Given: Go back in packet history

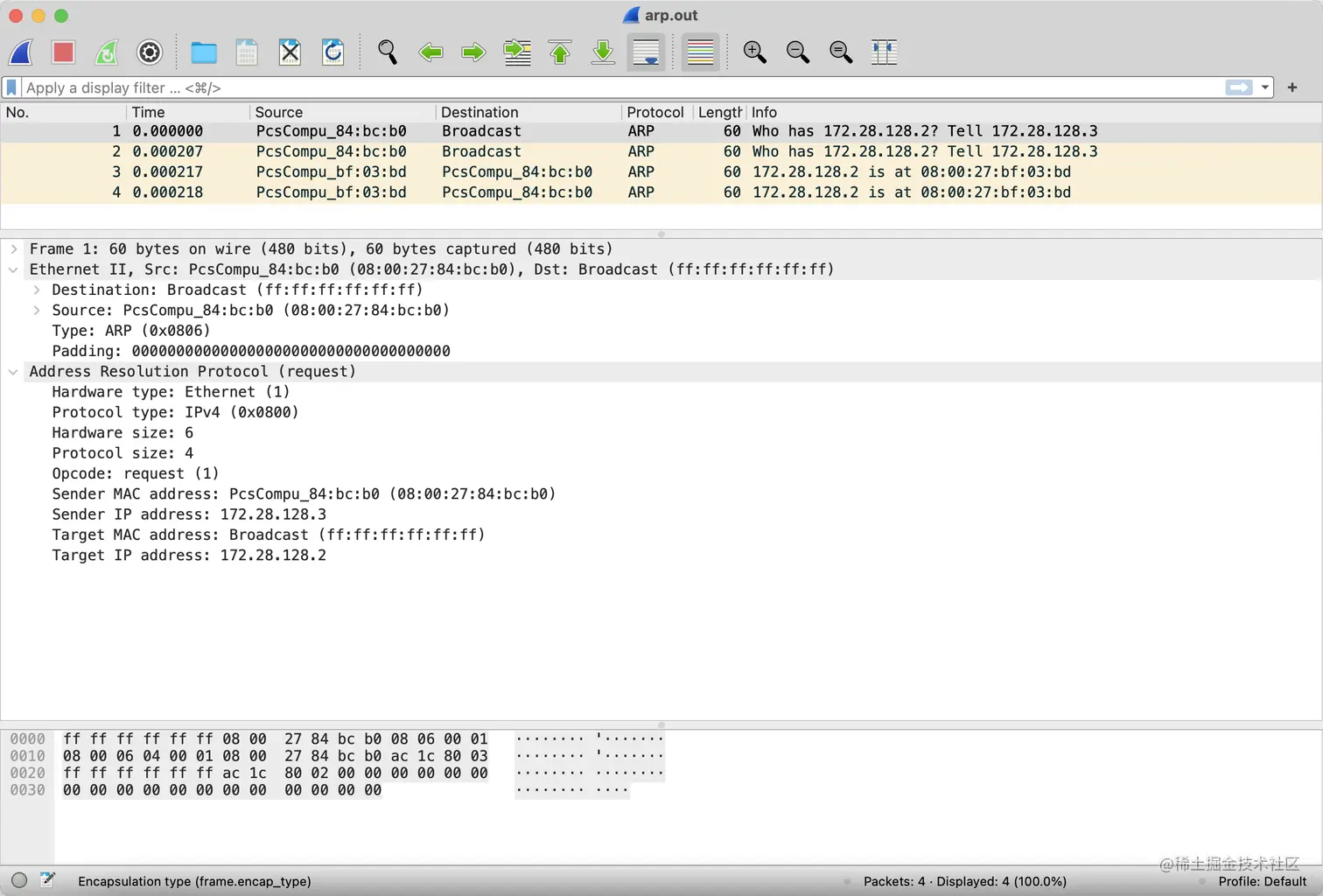Looking at the screenshot, I should pos(430,52).
